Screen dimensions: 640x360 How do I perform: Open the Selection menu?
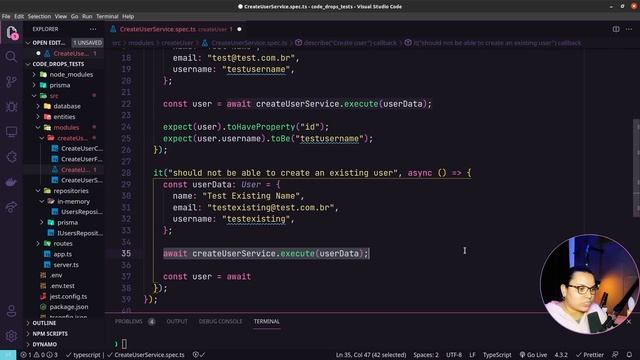[x=39, y=16]
